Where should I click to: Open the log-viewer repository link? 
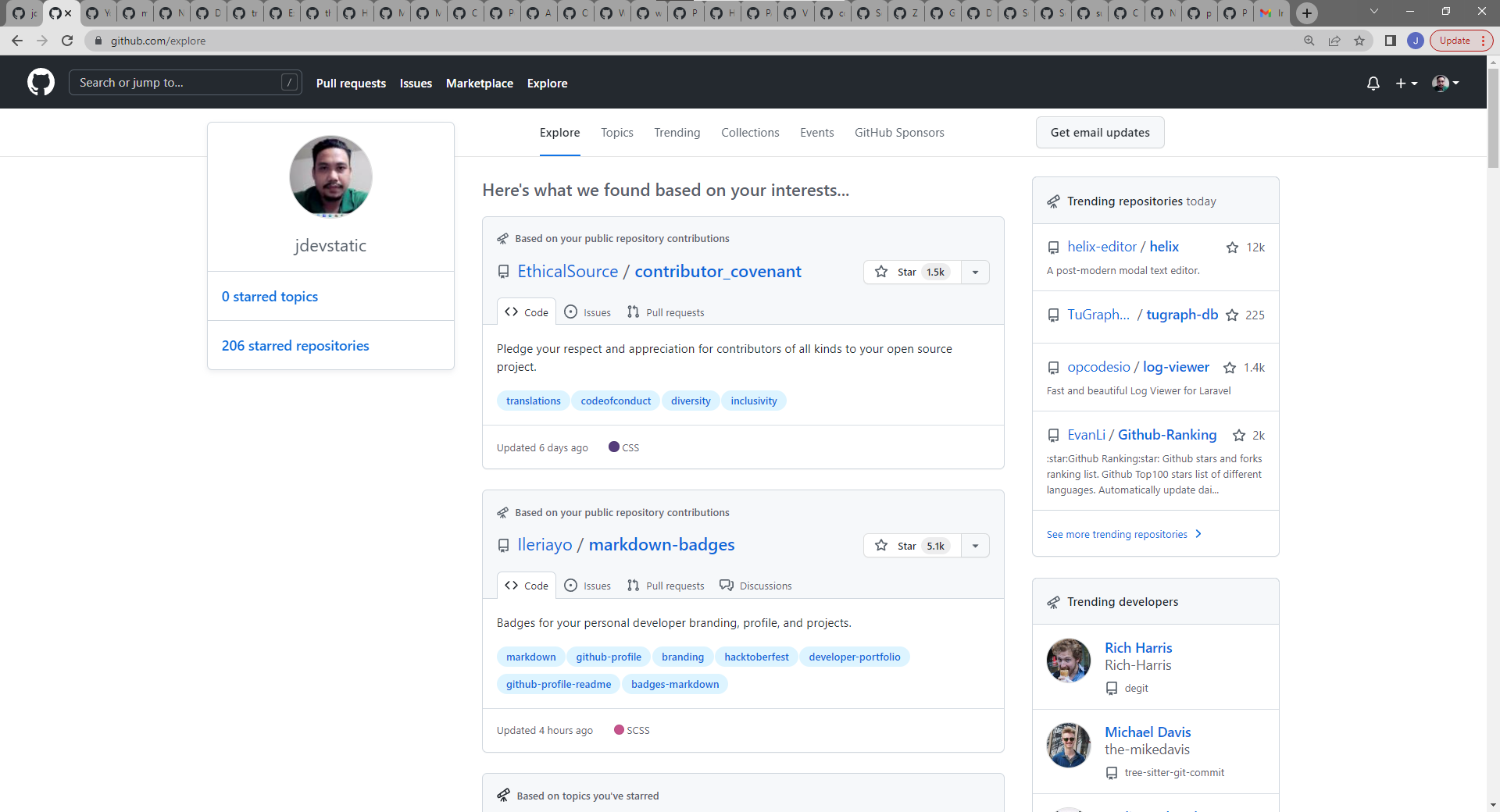tap(1176, 367)
